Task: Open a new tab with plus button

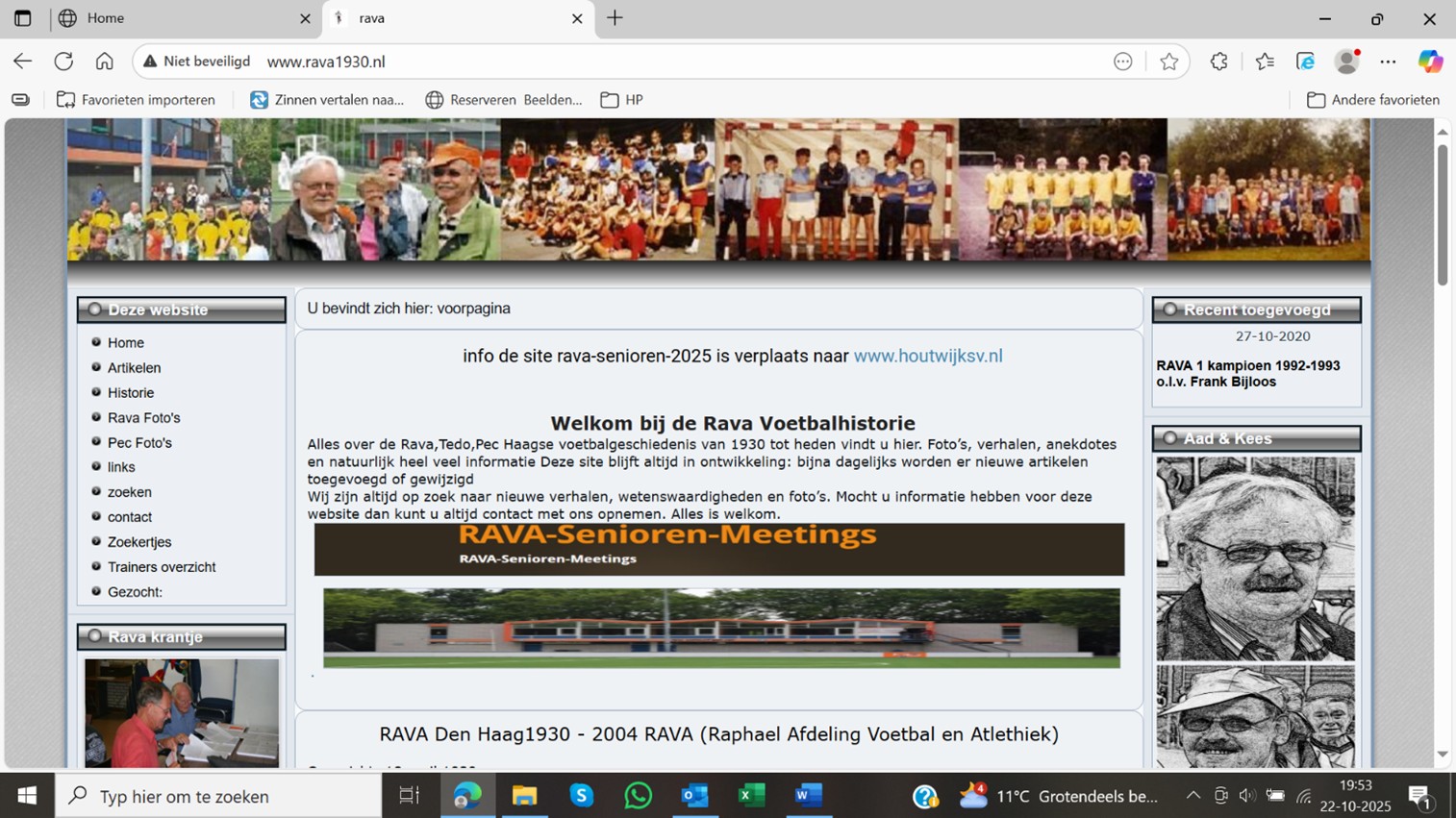Action: (615, 18)
